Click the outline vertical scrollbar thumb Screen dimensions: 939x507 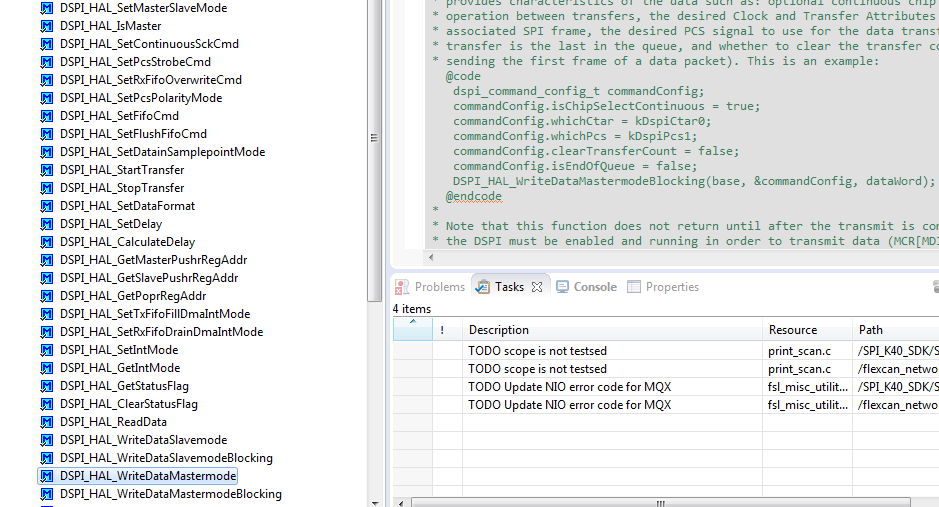(374, 150)
